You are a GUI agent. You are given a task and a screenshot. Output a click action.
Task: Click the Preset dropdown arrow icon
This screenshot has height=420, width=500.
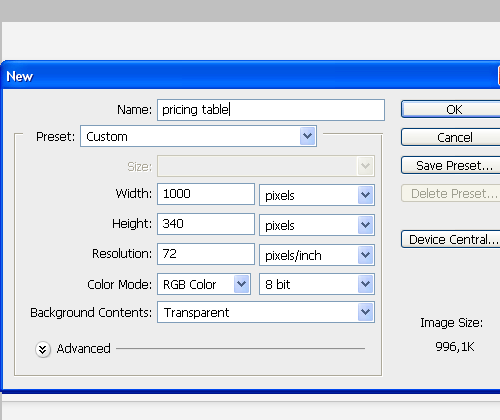pyautogui.click(x=308, y=136)
